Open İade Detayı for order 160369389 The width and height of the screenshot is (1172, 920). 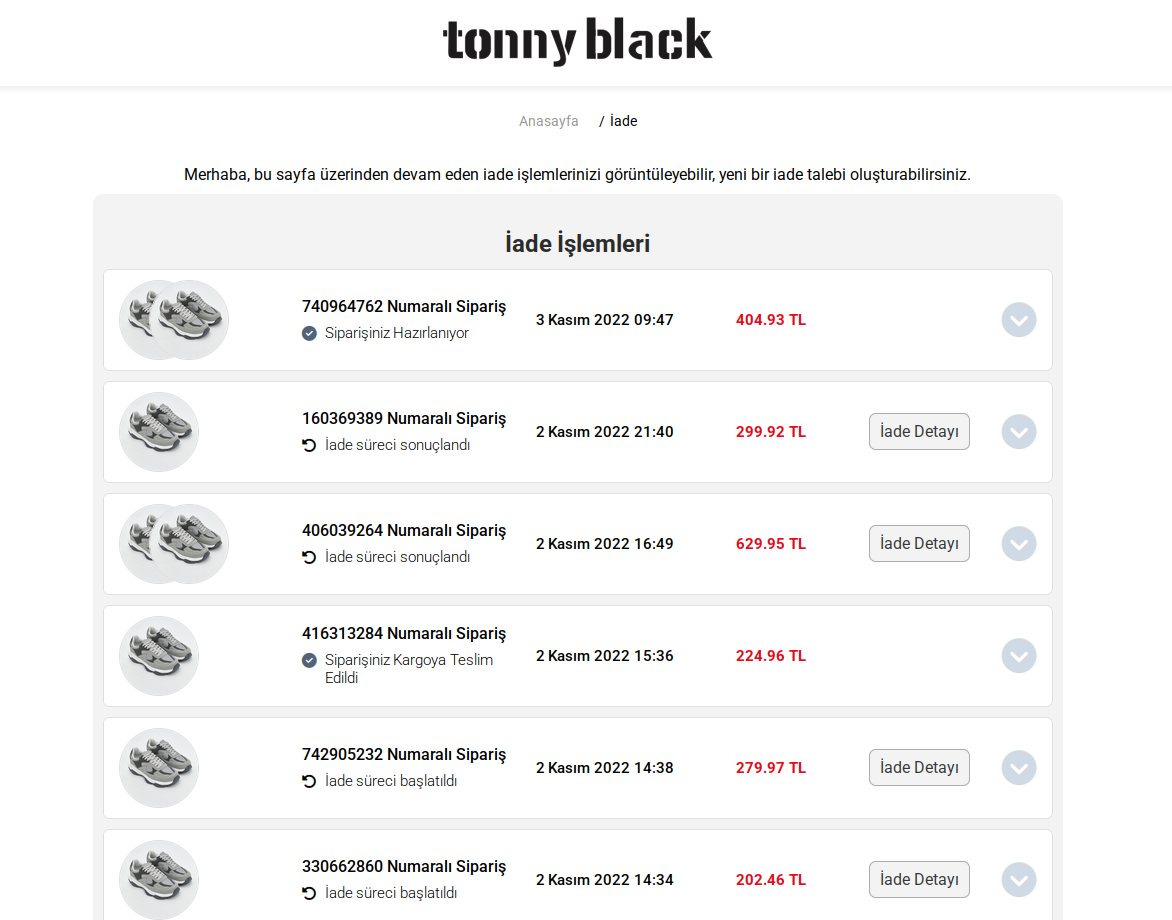918,432
